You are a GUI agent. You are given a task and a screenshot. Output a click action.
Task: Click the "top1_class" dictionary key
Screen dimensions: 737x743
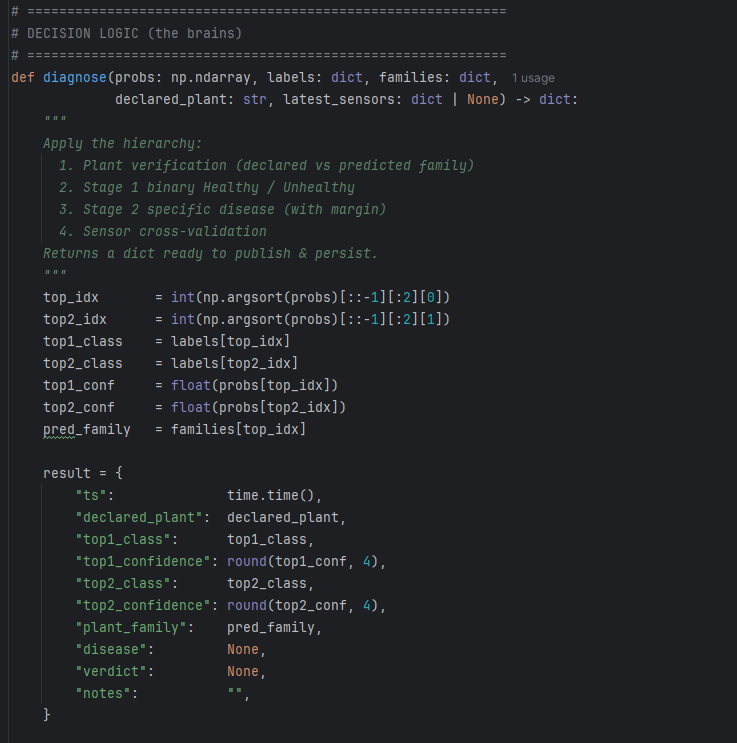pos(123,539)
